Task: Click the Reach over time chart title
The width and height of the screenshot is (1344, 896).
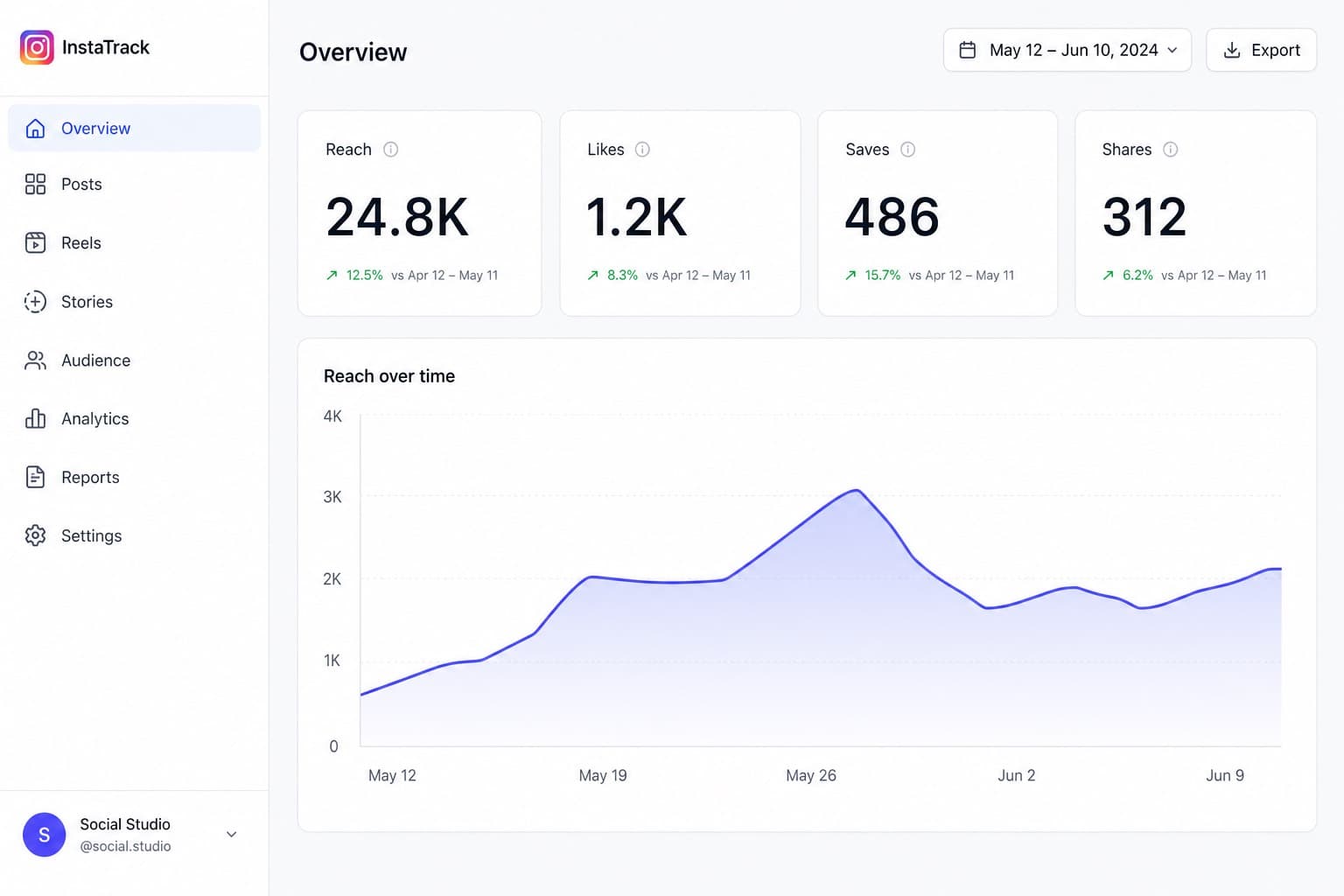Action: tap(389, 376)
